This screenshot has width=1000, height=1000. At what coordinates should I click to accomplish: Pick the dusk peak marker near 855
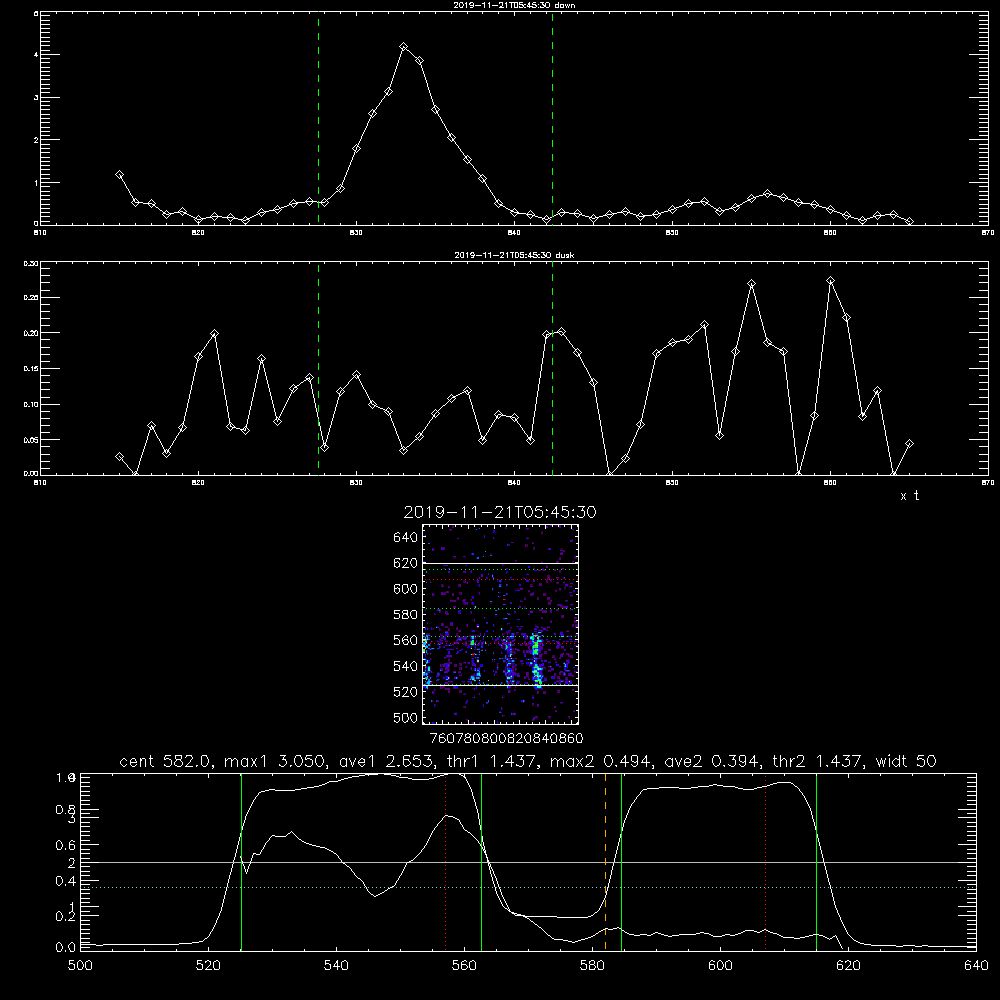(x=751, y=284)
